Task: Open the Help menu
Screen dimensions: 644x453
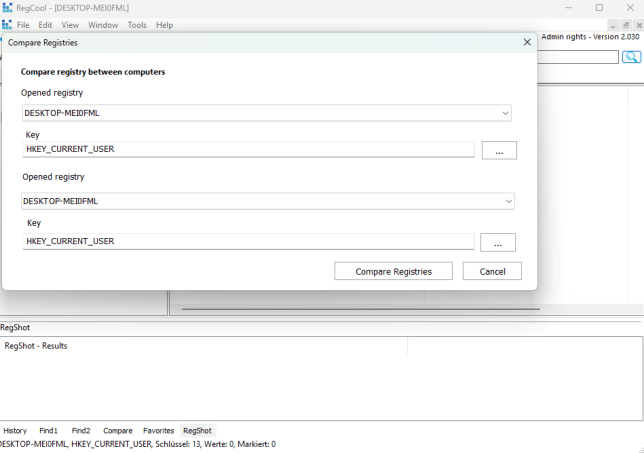Action: coord(164,25)
